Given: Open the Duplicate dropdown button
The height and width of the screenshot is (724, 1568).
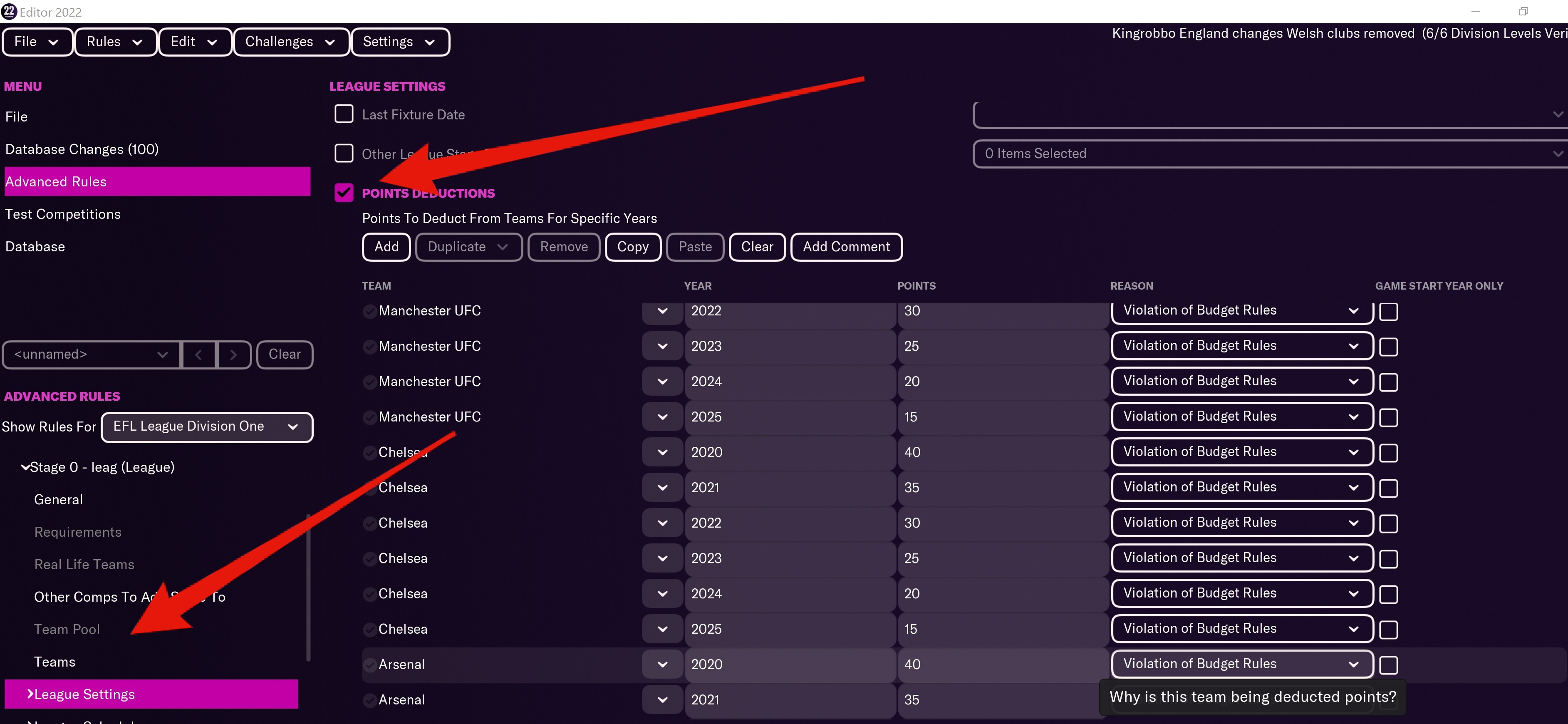Looking at the screenshot, I should tap(469, 247).
